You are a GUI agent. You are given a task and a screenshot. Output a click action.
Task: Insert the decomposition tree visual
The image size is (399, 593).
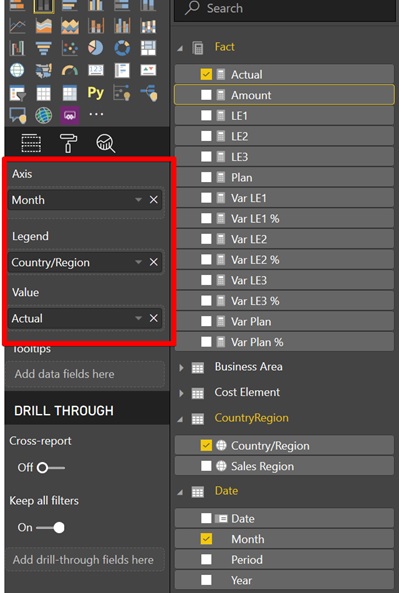(x=149, y=93)
